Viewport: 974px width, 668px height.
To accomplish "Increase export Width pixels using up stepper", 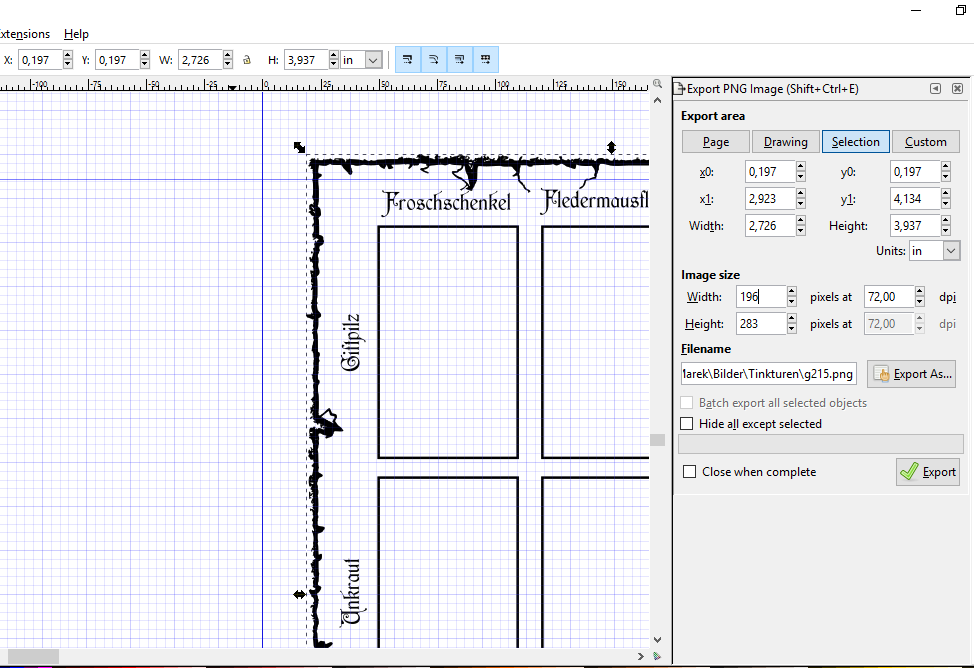I will 792,291.
